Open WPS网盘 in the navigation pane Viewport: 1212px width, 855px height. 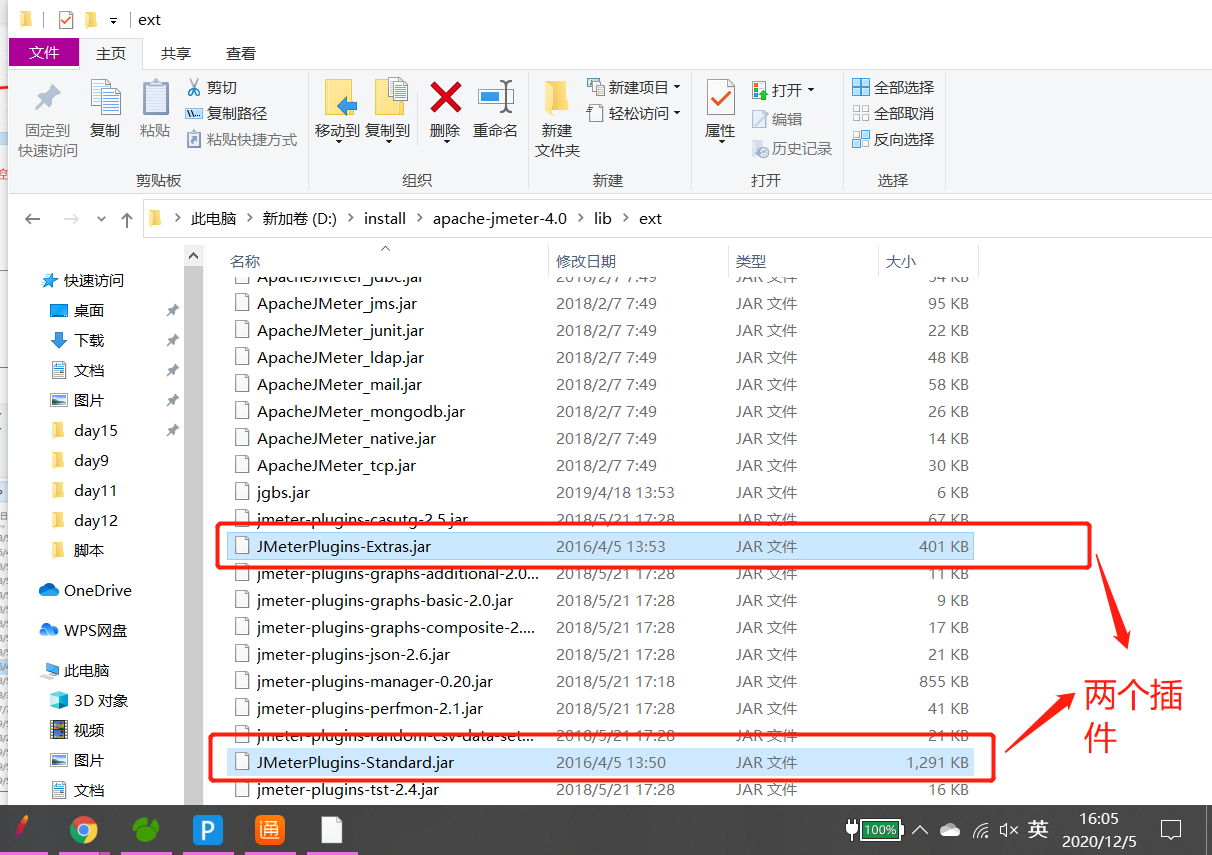tap(83, 631)
